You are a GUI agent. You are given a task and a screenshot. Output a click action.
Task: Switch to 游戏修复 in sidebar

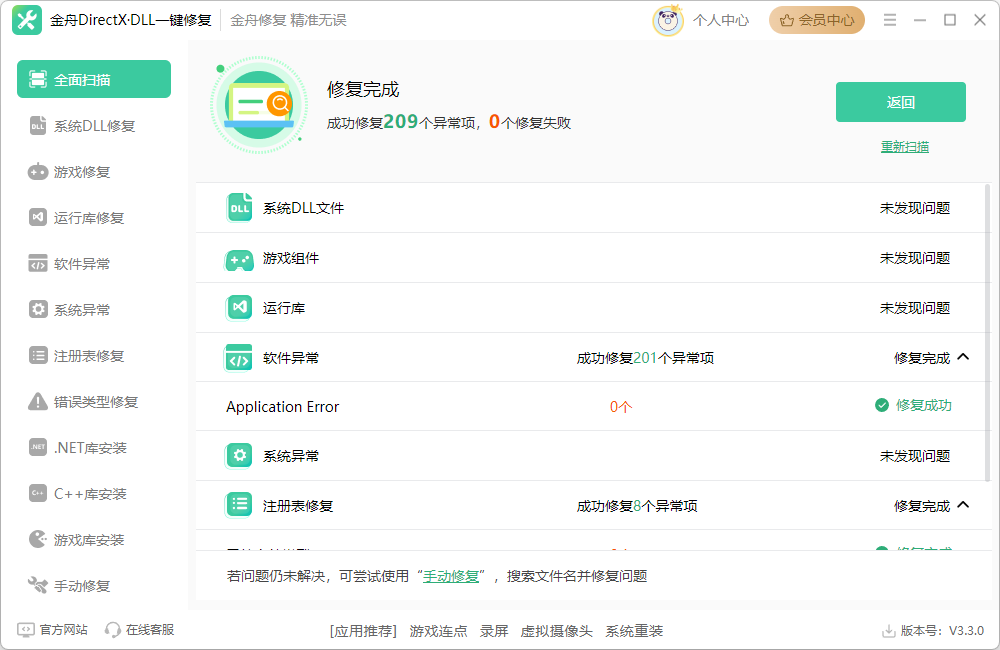pos(82,172)
